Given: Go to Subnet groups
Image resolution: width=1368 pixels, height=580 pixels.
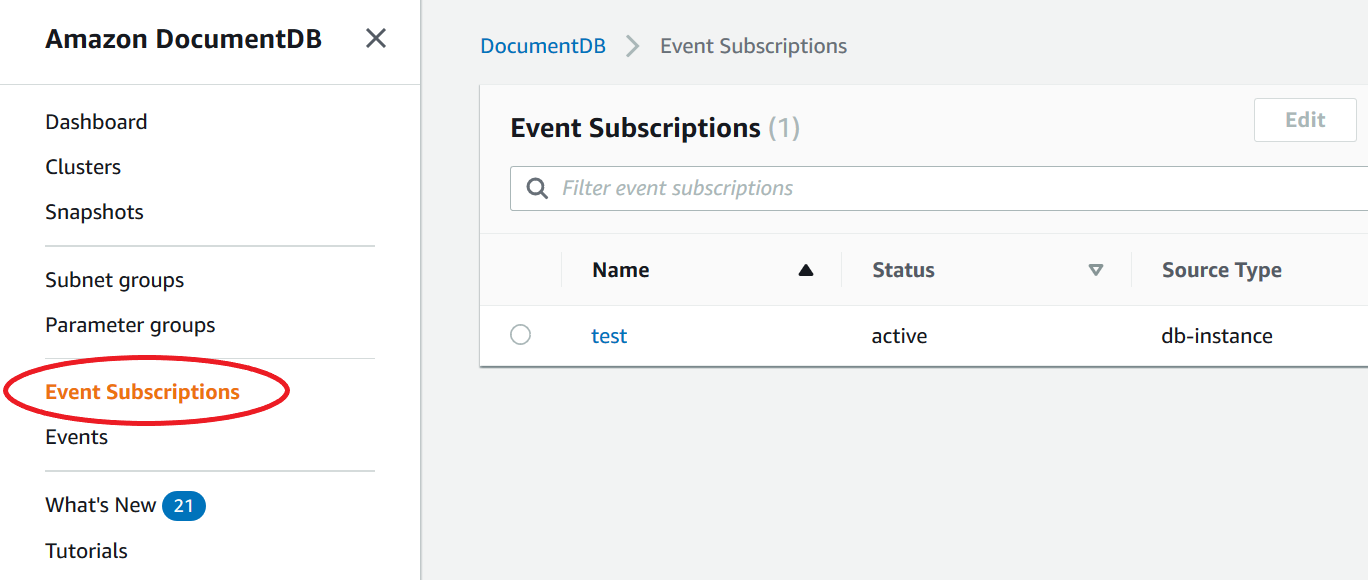Looking at the screenshot, I should click(114, 279).
